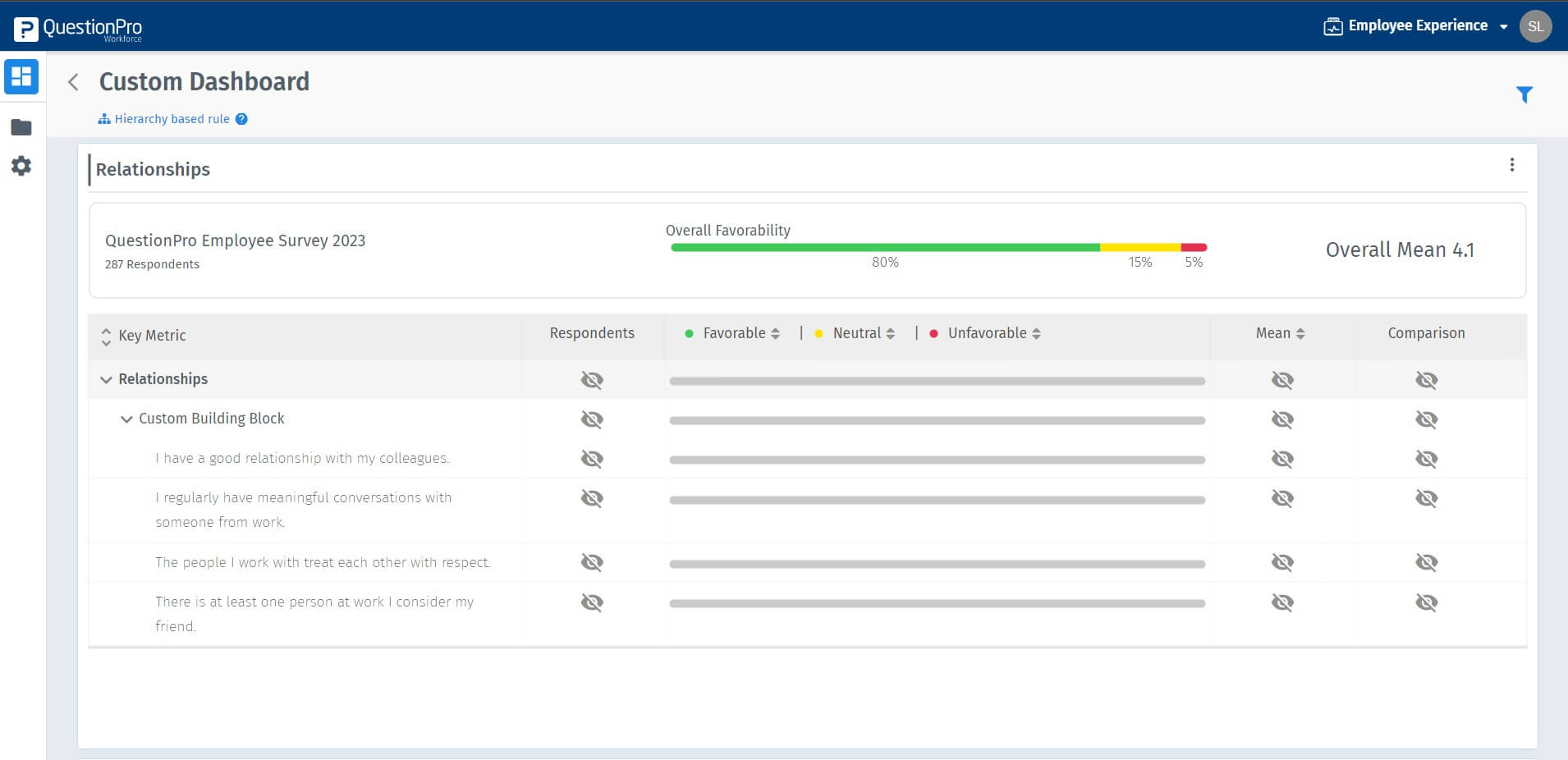Open the filter funnel icon
1568x760 pixels.
1524,95
